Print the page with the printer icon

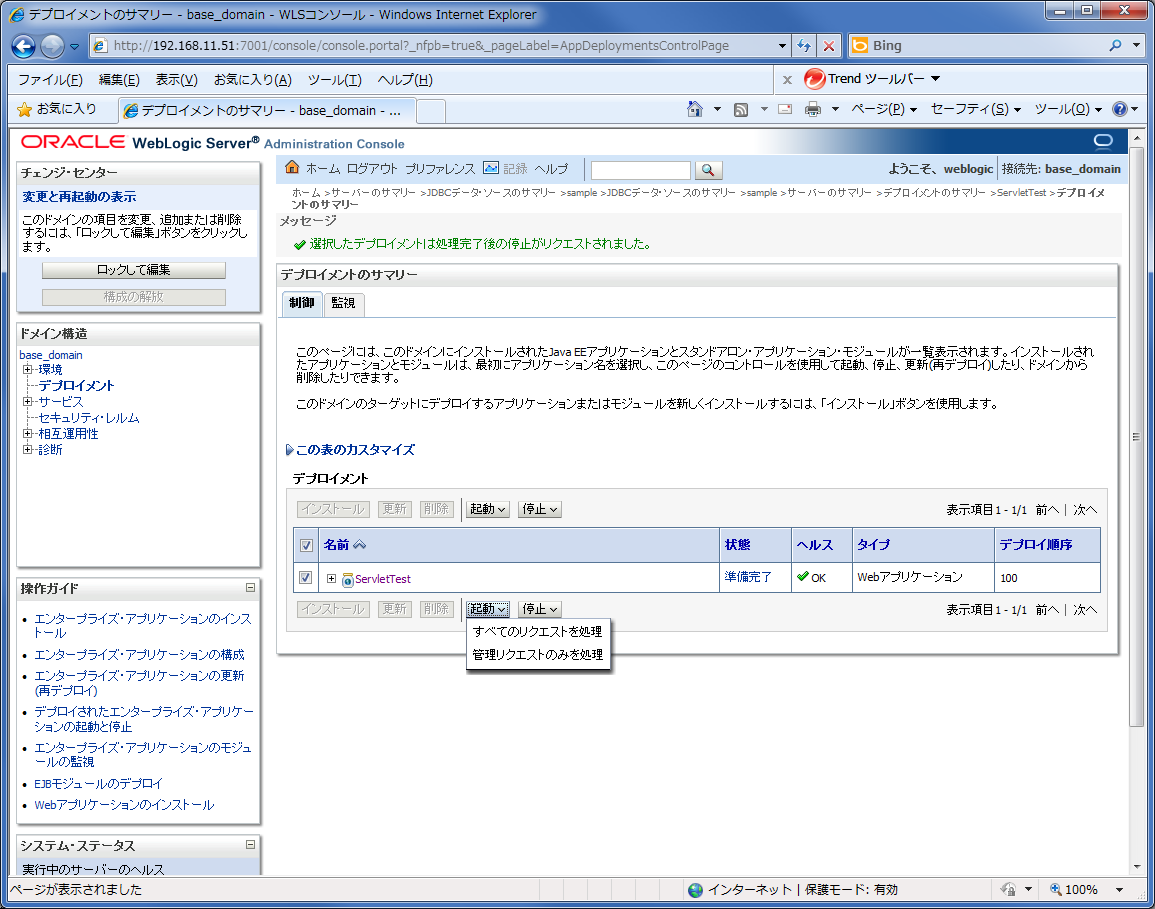(x=812, y=110)
